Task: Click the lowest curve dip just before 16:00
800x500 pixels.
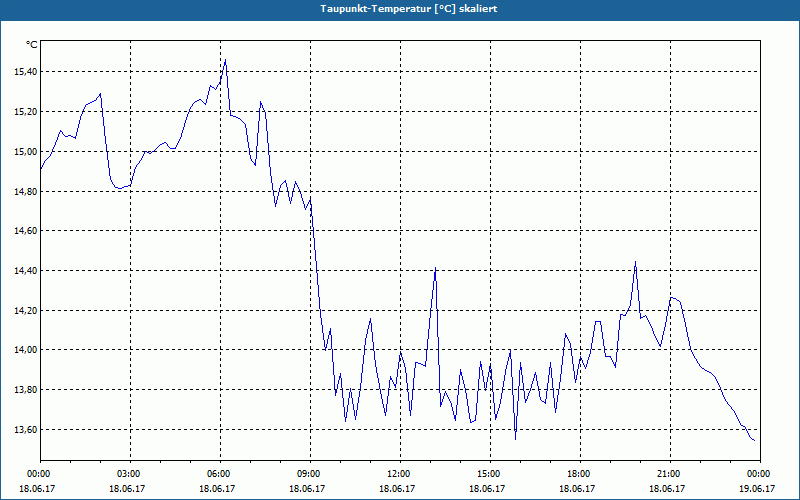Action: point(515,439)
